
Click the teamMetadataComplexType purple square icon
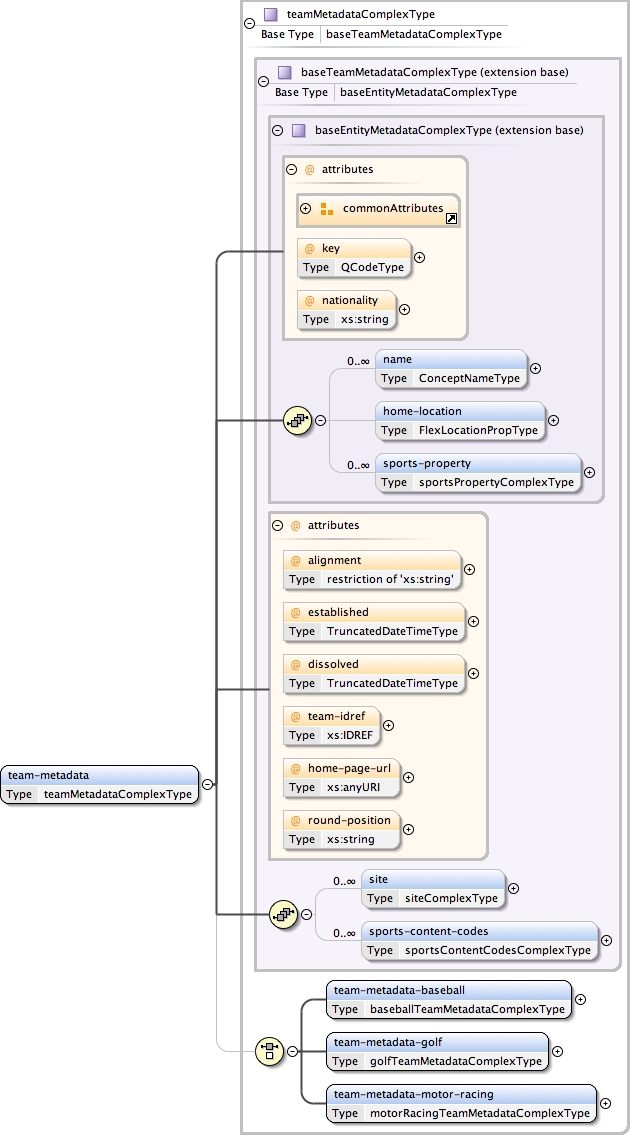[x=270, y=15]
